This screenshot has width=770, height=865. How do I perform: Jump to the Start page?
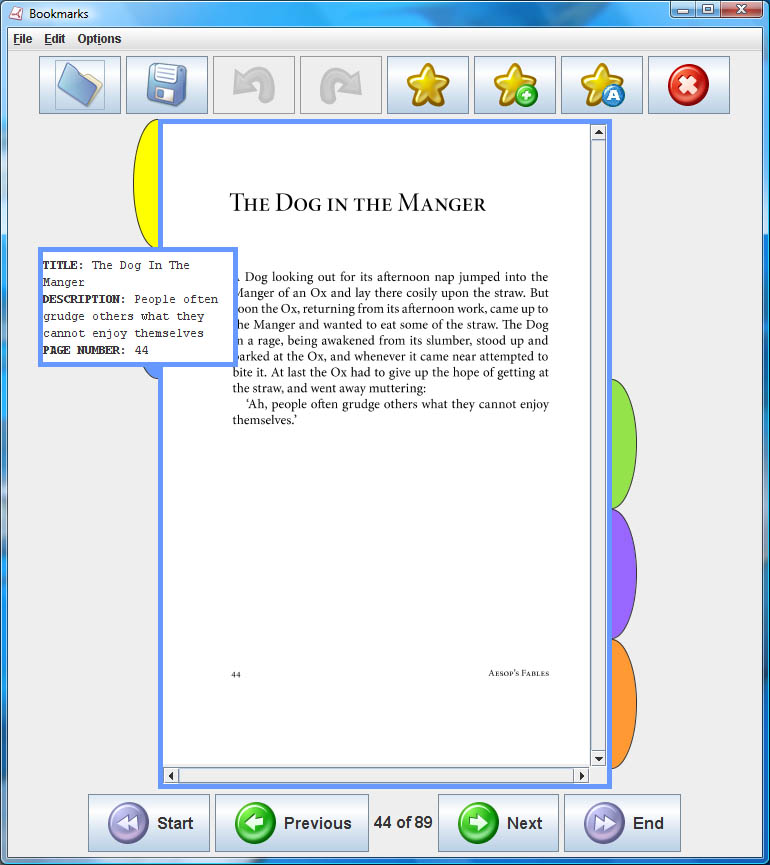149,823
